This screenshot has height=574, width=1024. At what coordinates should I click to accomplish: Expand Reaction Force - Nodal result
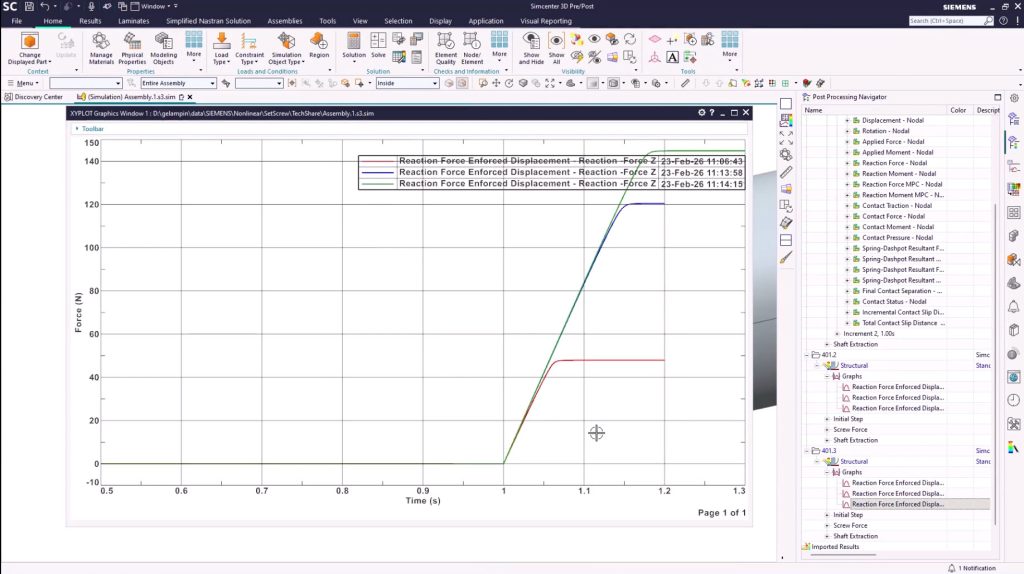click(847, 163)
